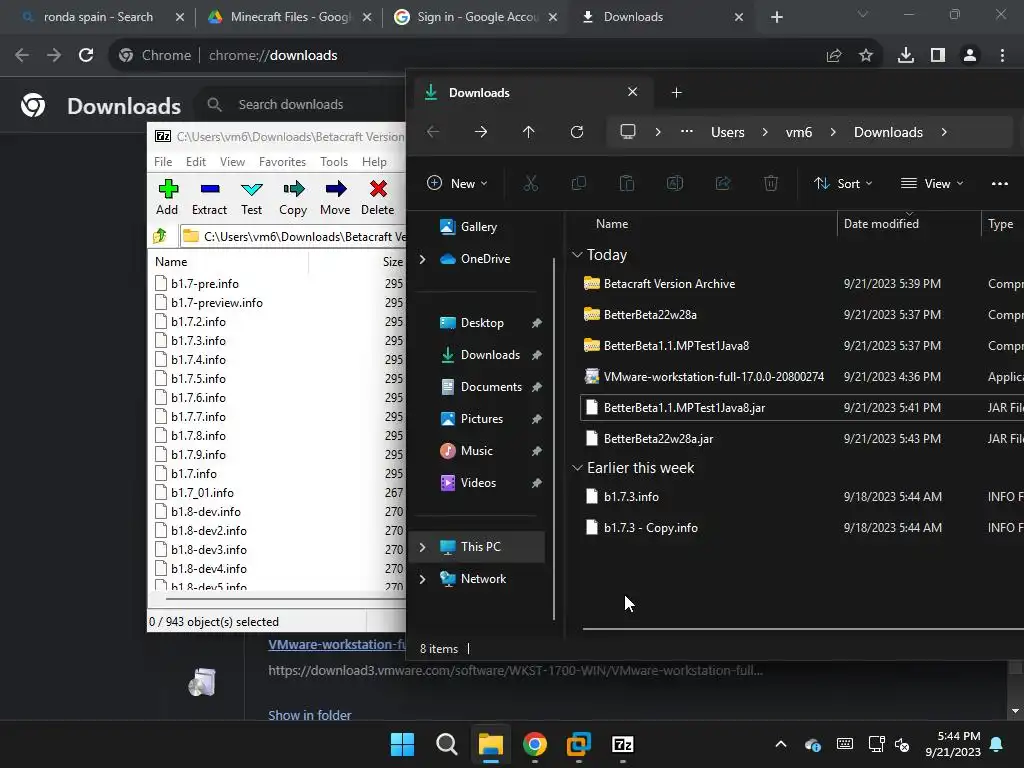Click VMware-workstation download link in Chrome
The width and height of the screenshot is (1024, 768).
337,645
